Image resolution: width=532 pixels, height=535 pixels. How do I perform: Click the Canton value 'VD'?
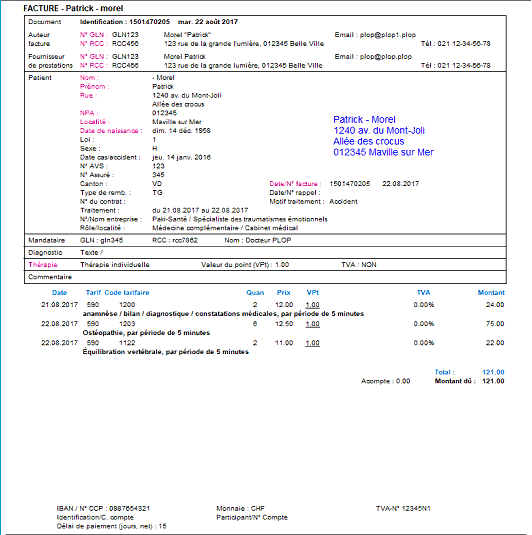click(x=157, y=184)
